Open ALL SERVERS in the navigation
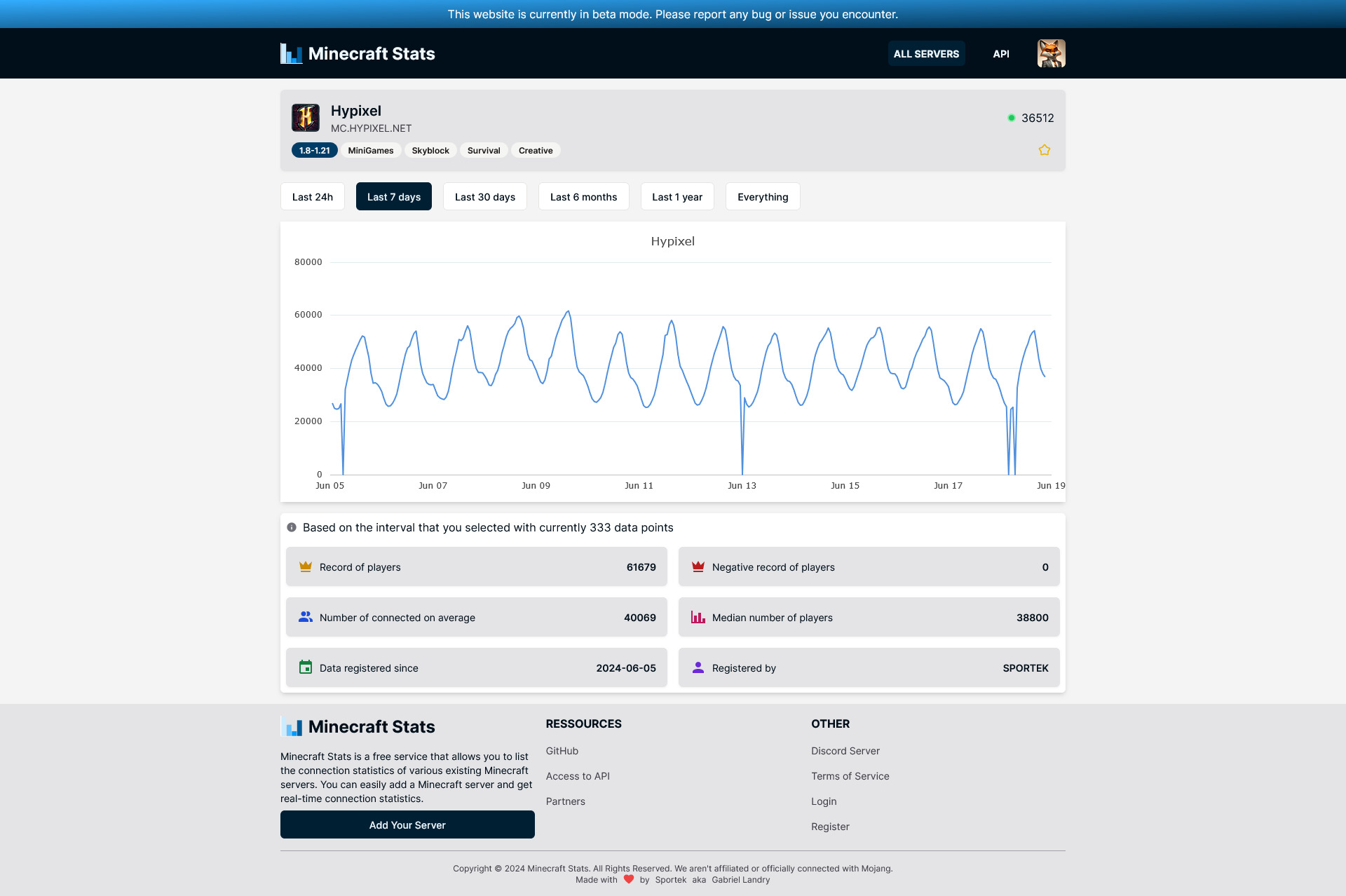Screen dimensions: 1346x896 926,53
